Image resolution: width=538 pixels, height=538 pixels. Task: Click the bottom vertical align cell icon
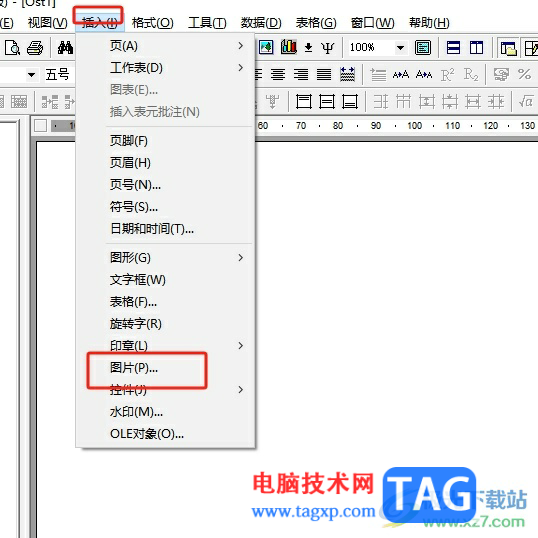[350, 102]
